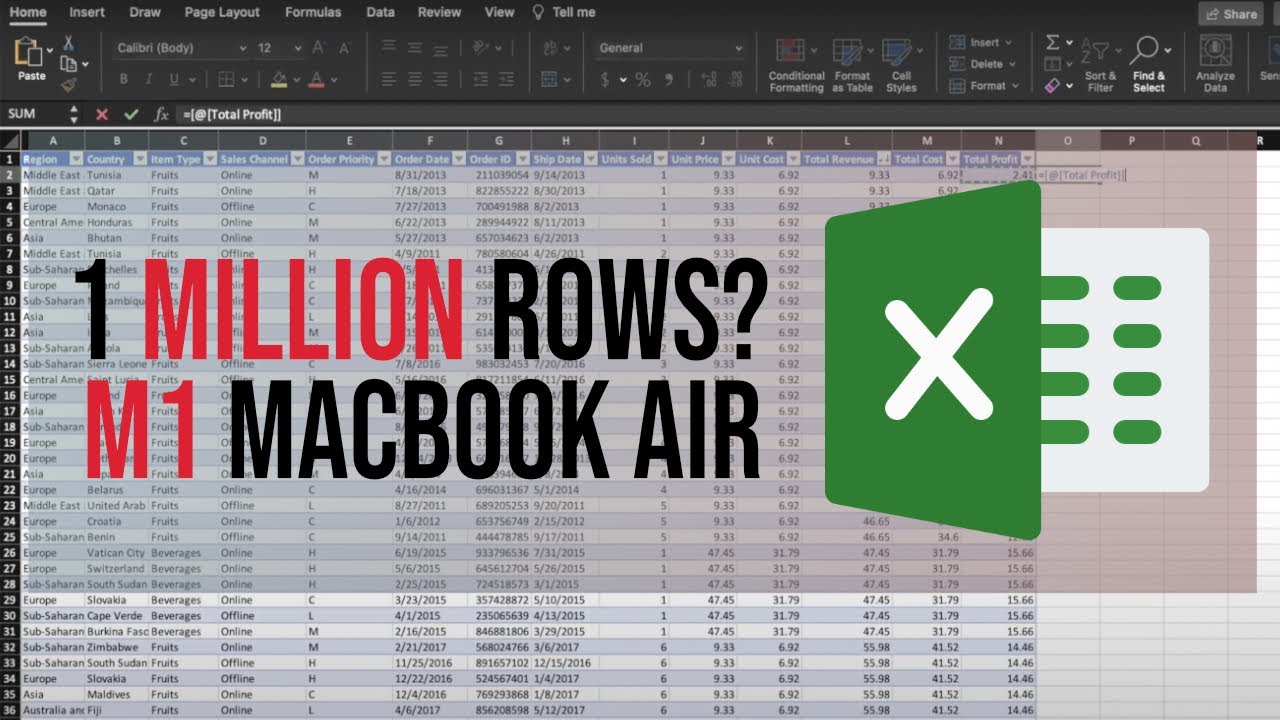This screenshot has width=1280, height=720.
Task: Click the align left icon
Action: click(x=388, y=79)
